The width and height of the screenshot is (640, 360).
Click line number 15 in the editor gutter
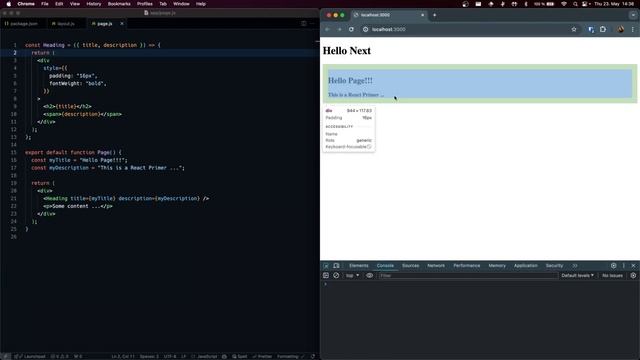pyautogui.click(x=14, y=153)
